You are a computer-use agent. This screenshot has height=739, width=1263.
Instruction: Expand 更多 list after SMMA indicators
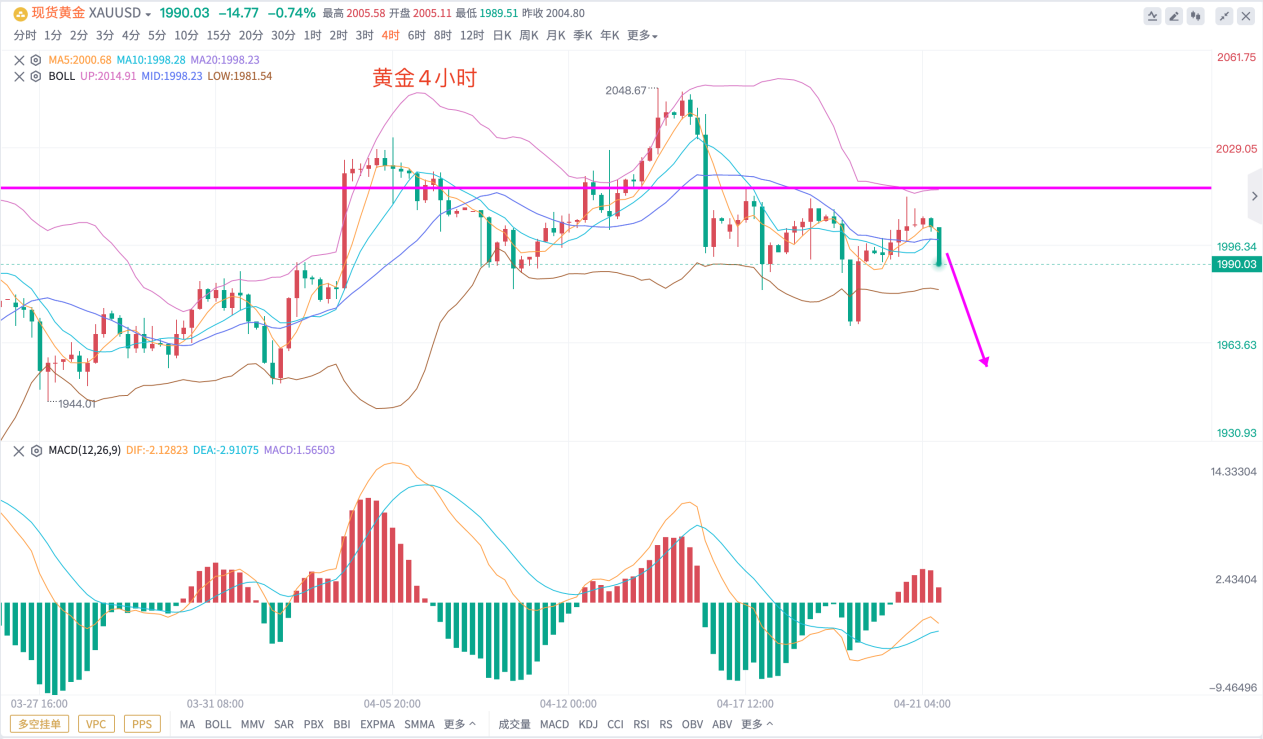(460, 724)
